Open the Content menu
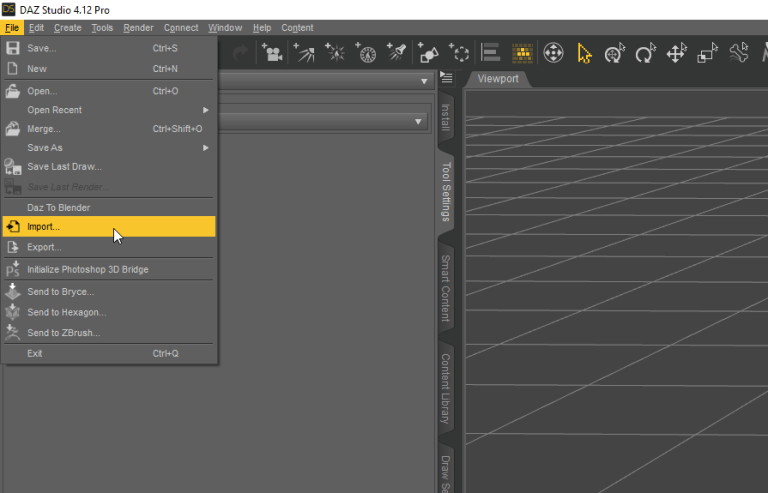This screenshot has width=768, height=493. click(x=297, y=28)
